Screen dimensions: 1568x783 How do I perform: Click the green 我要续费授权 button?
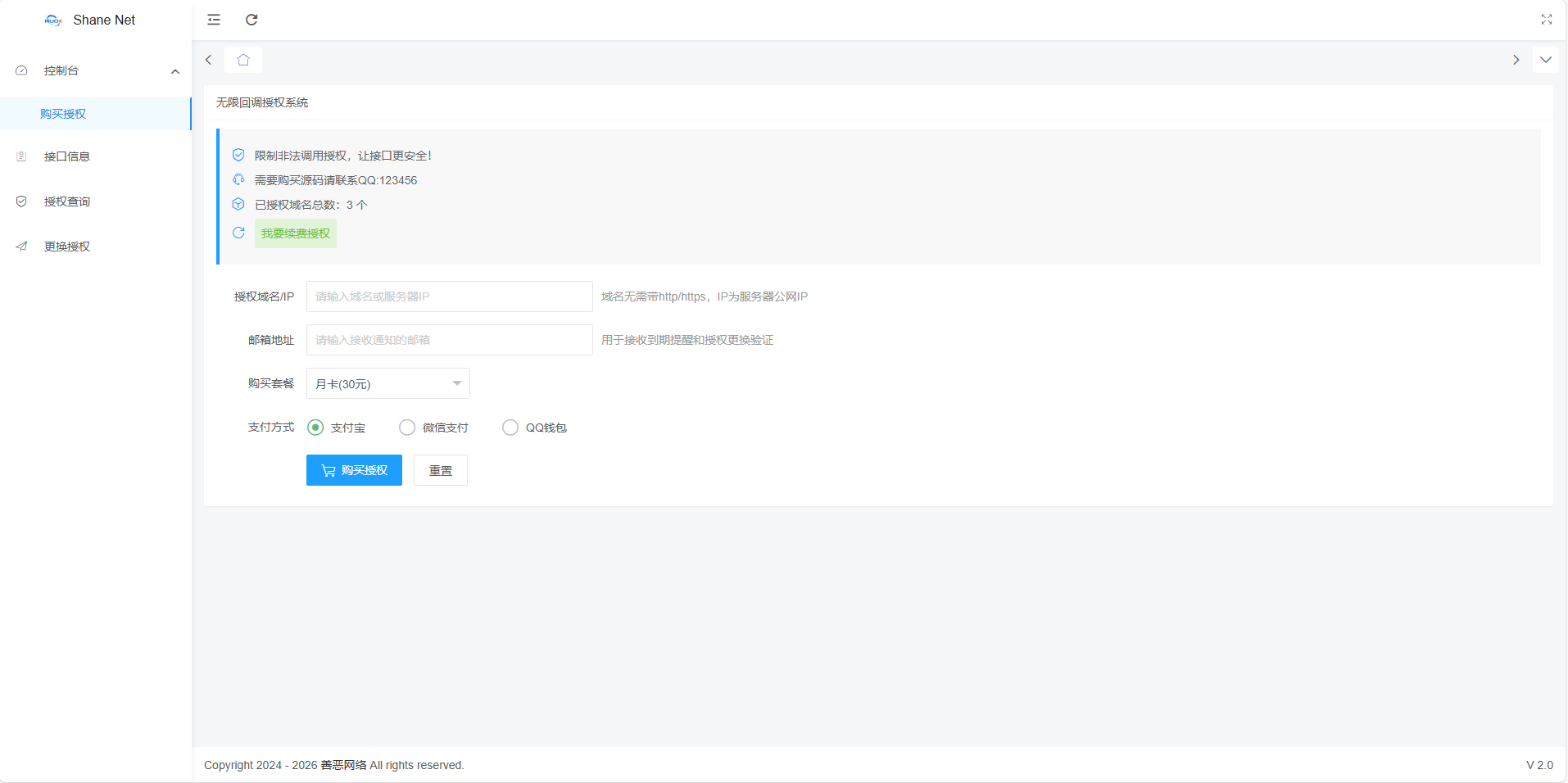pyautogui.click(x=295, y=233)
